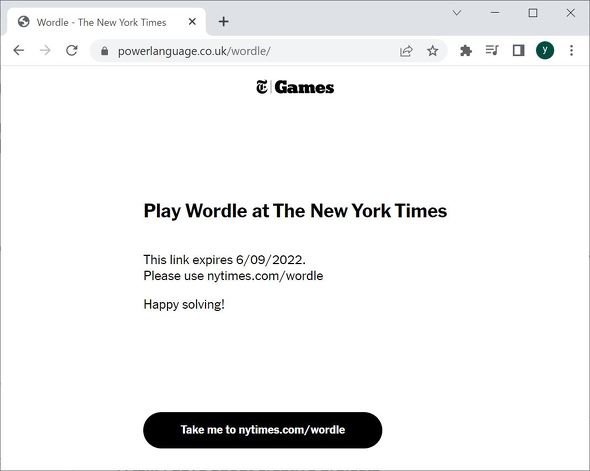Reload the Wordle page
This screenshot has height=471, width=590.
tap(71, 50)
